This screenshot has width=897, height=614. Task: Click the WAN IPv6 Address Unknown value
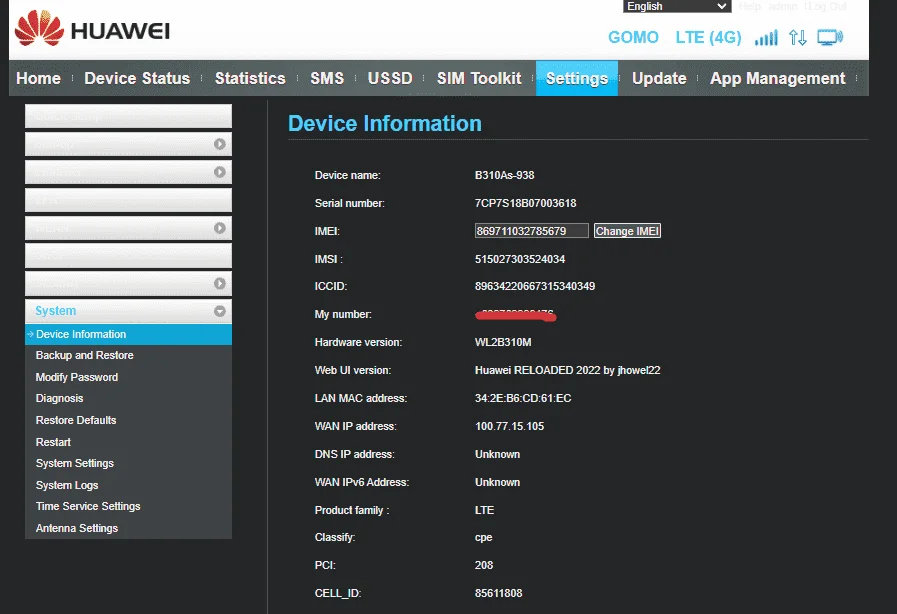coord(498,482)
